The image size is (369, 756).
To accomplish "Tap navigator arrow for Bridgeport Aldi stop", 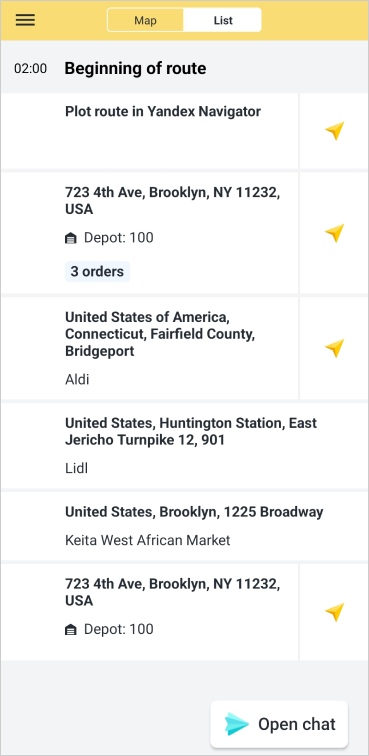I will [334, 348].
